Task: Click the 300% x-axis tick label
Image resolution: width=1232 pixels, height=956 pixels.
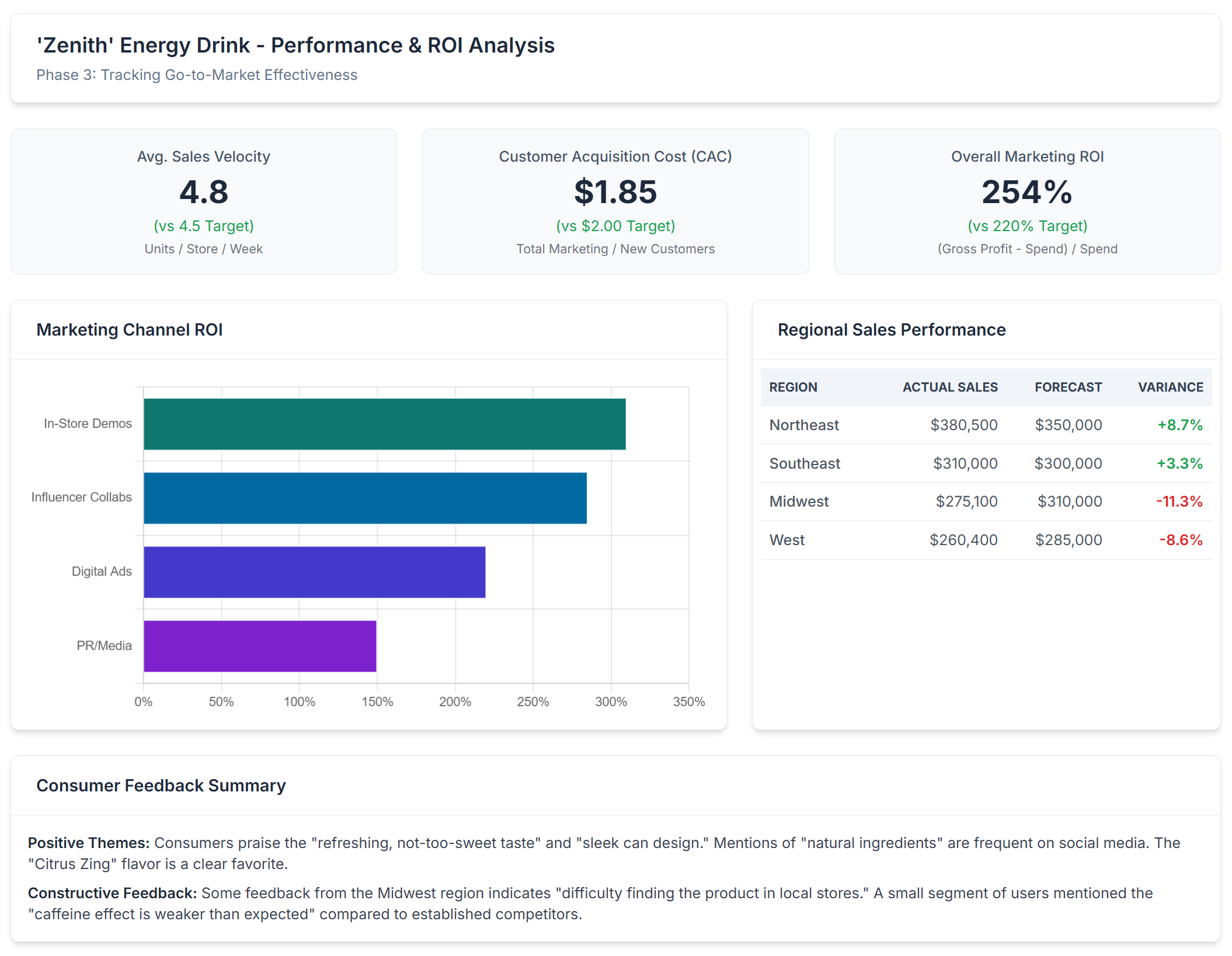Action: (x=611, y=702)
